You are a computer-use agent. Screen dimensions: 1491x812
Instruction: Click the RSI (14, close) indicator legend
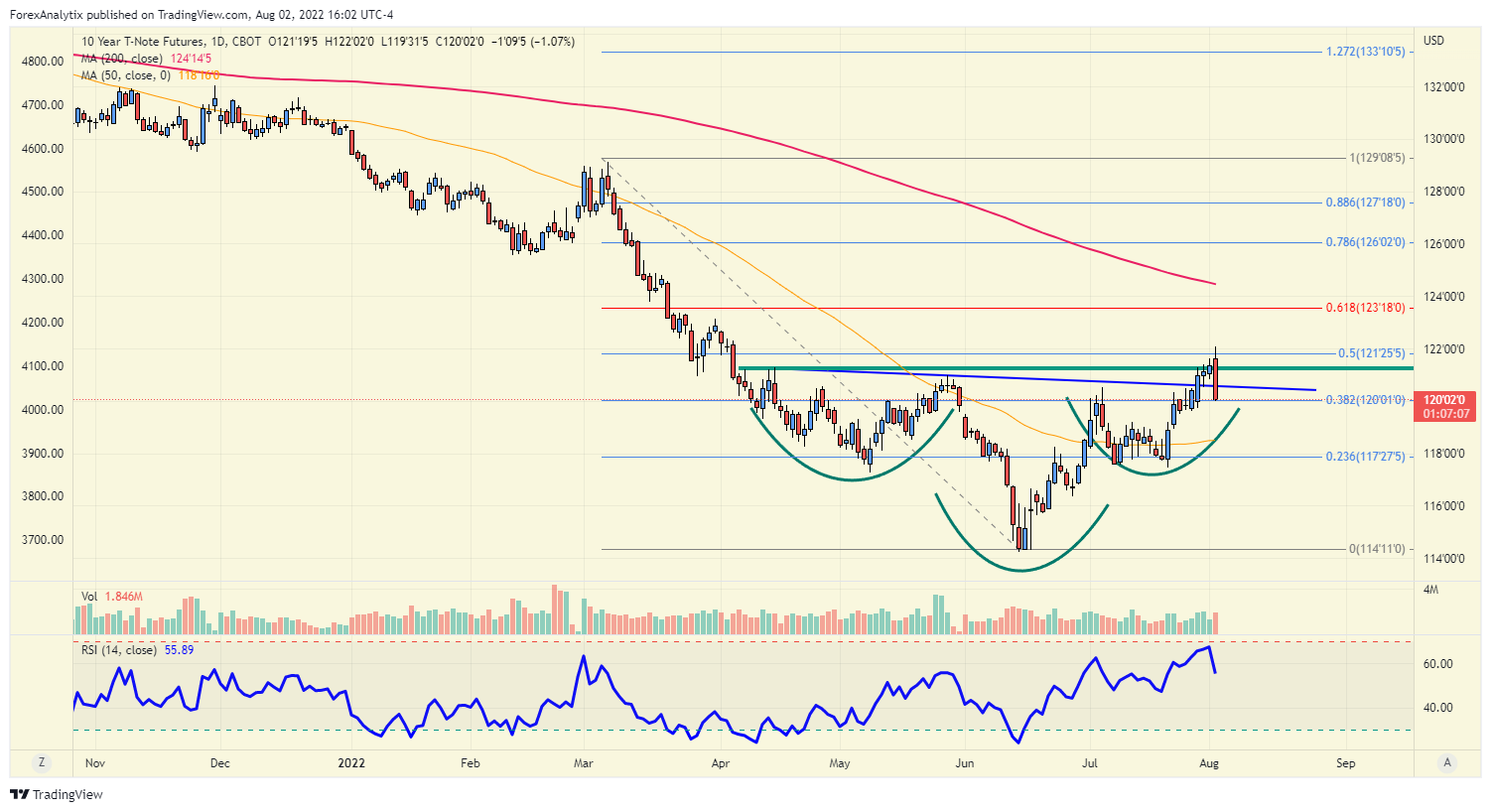point(118,650)
